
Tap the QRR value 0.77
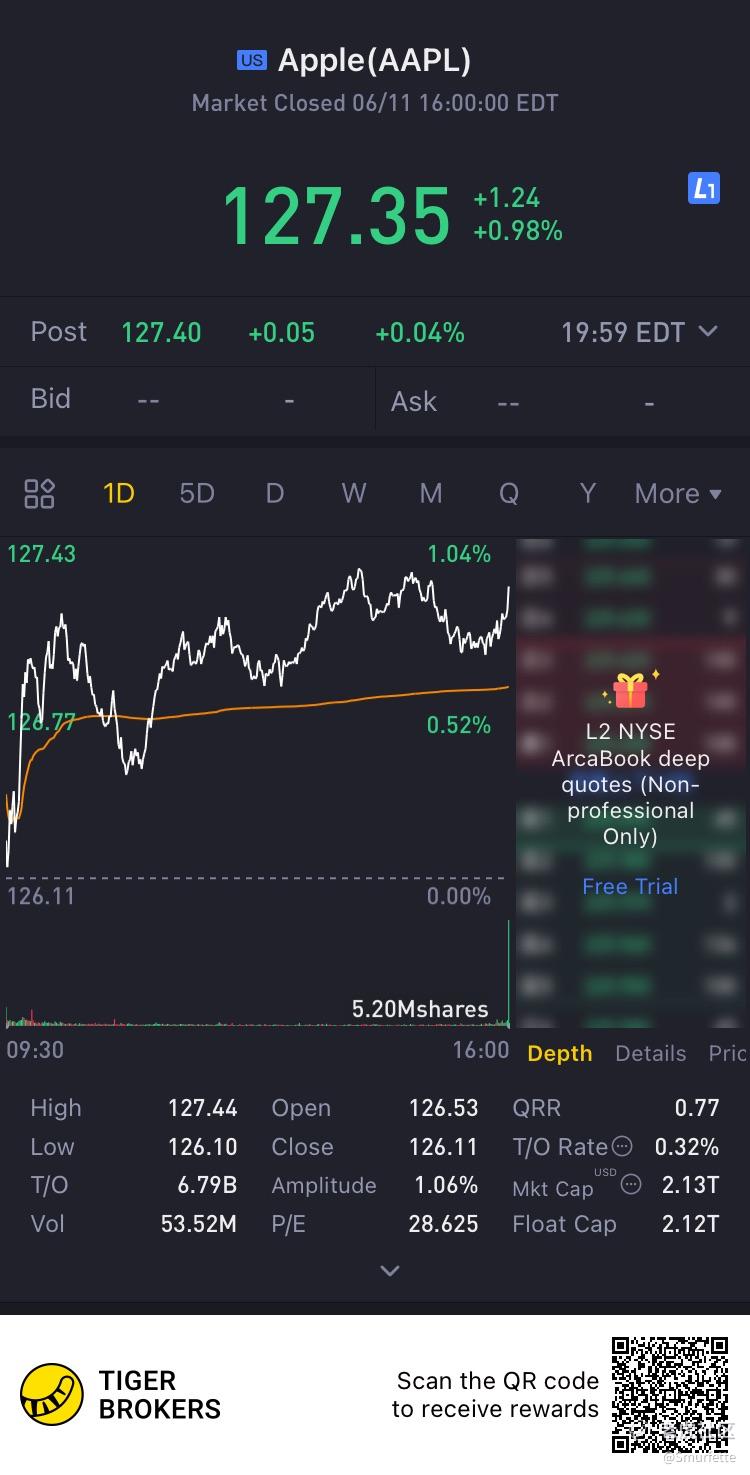point(697,1108)
